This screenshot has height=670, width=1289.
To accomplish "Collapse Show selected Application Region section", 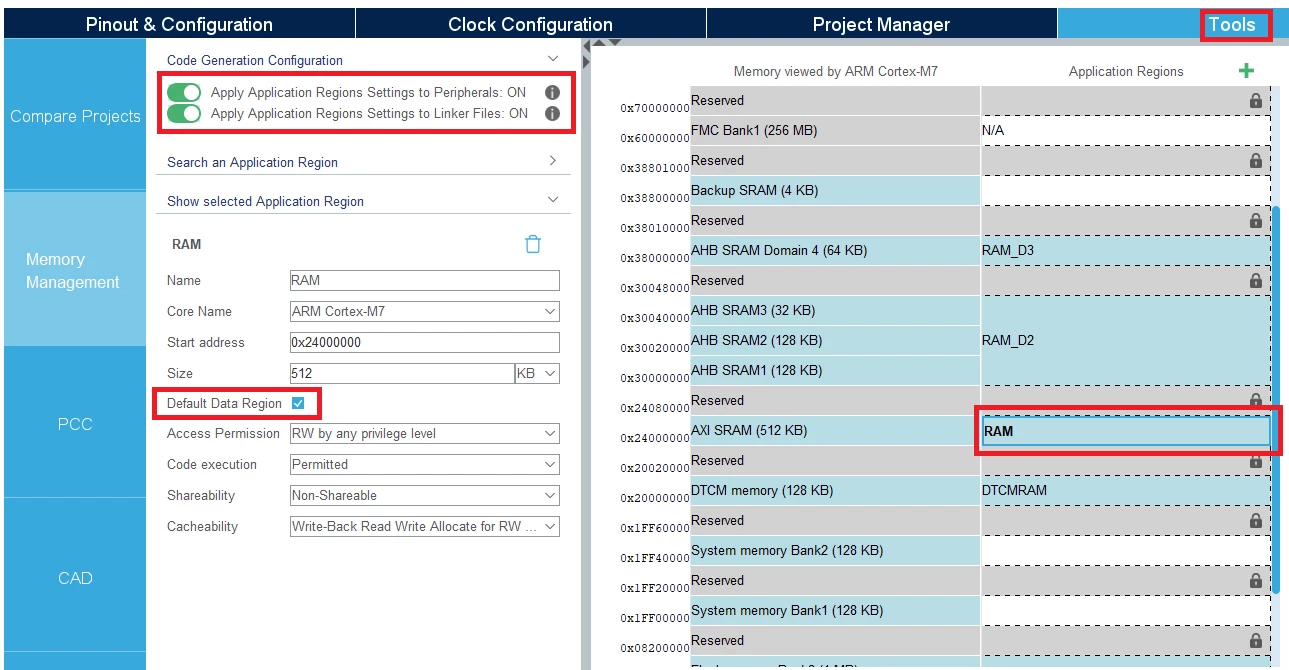I will (553, 200).
